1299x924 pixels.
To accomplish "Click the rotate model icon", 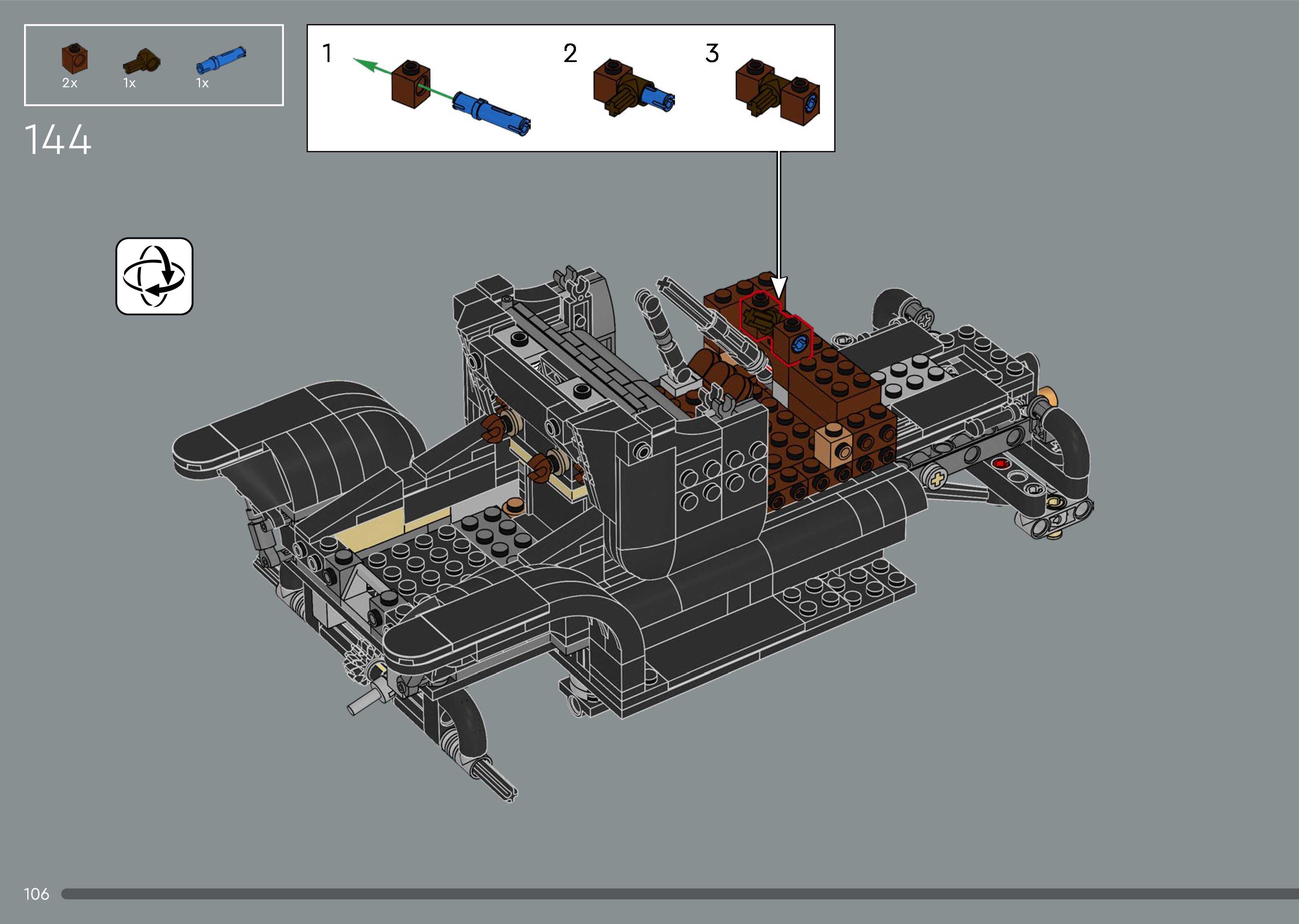I will pyautogui.click(x=154, y=276).
